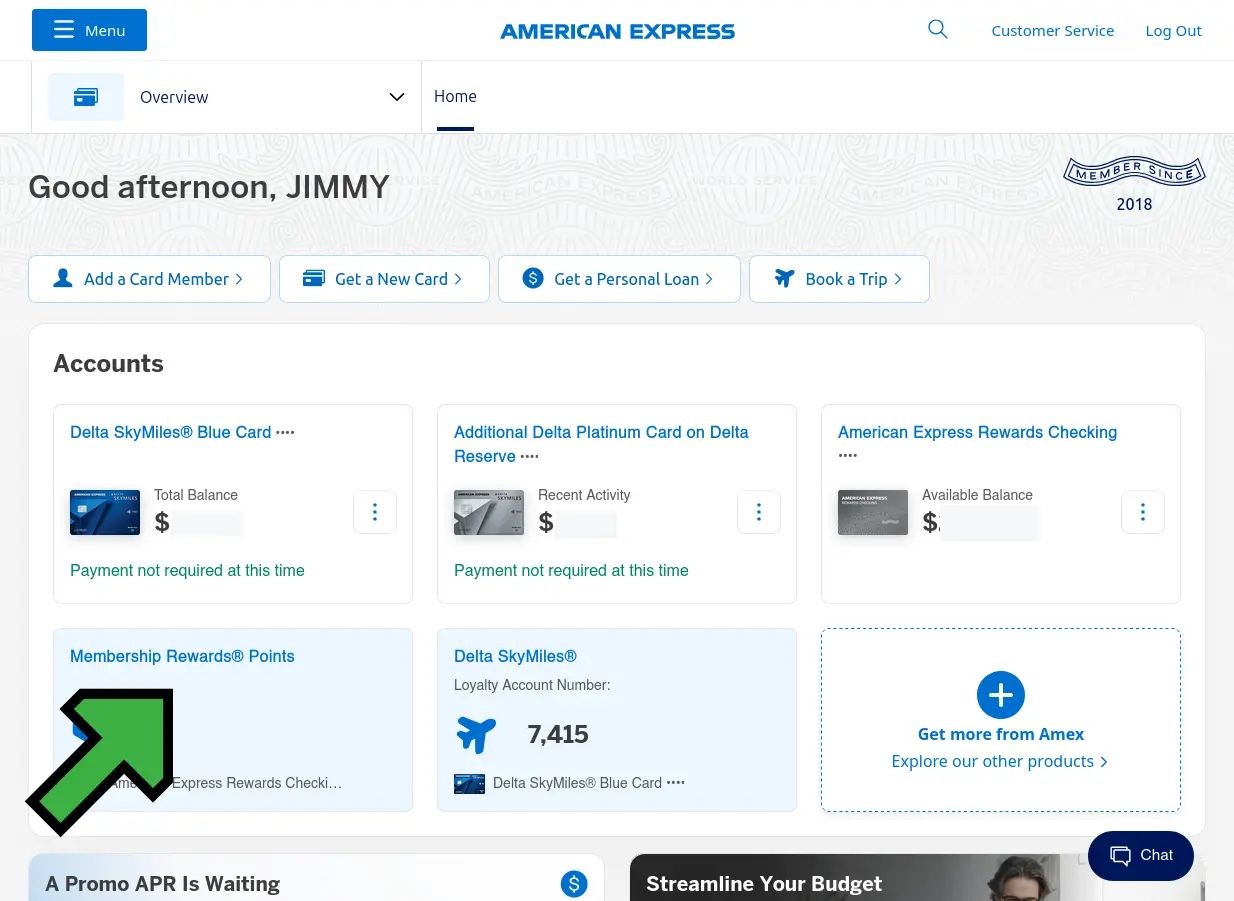Click Total Balance label on Blue Card

196,495
